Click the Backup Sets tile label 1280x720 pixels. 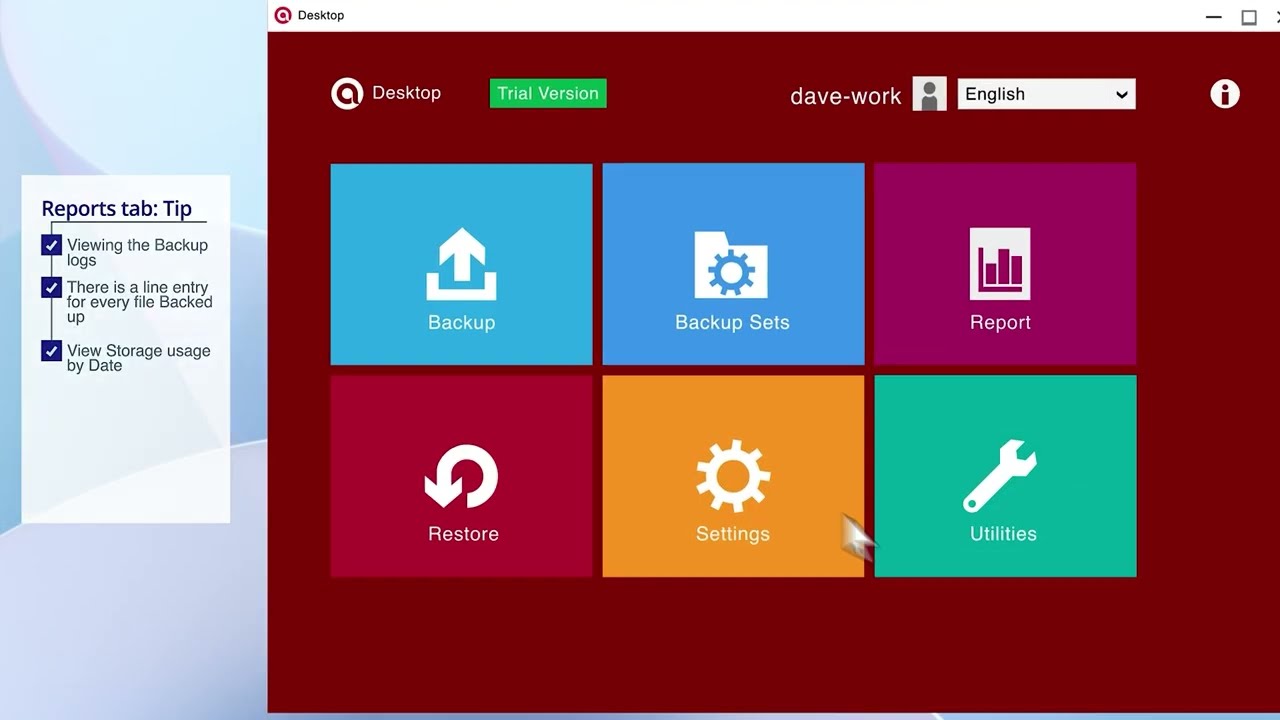pos(732,322)
